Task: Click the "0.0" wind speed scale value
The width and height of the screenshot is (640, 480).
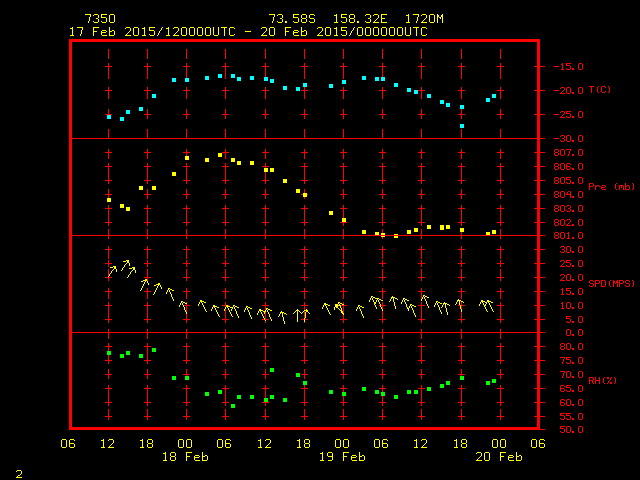Action: coord(574,333)
